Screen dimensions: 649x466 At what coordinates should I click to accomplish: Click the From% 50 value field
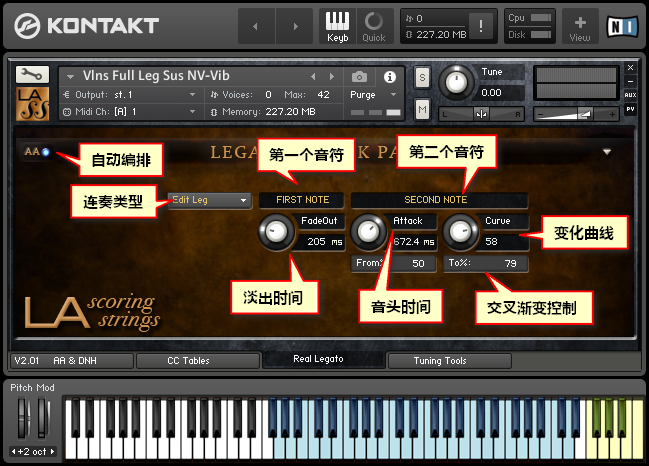point(394,264)
